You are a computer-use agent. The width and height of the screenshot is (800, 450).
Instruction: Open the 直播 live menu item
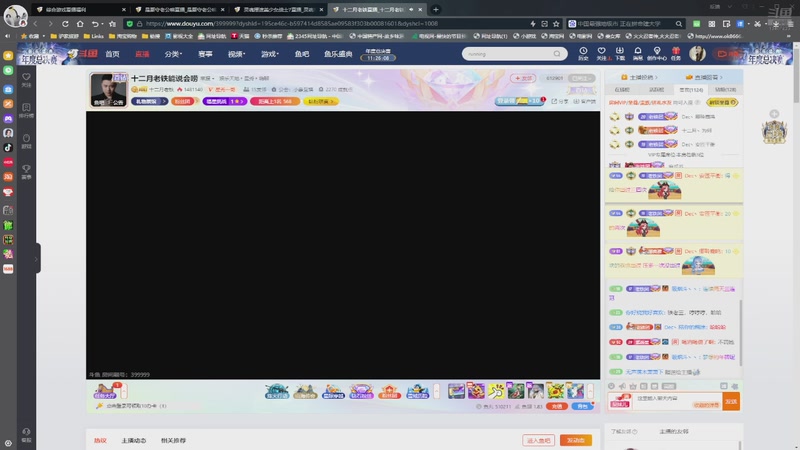(x=142, y=54)
